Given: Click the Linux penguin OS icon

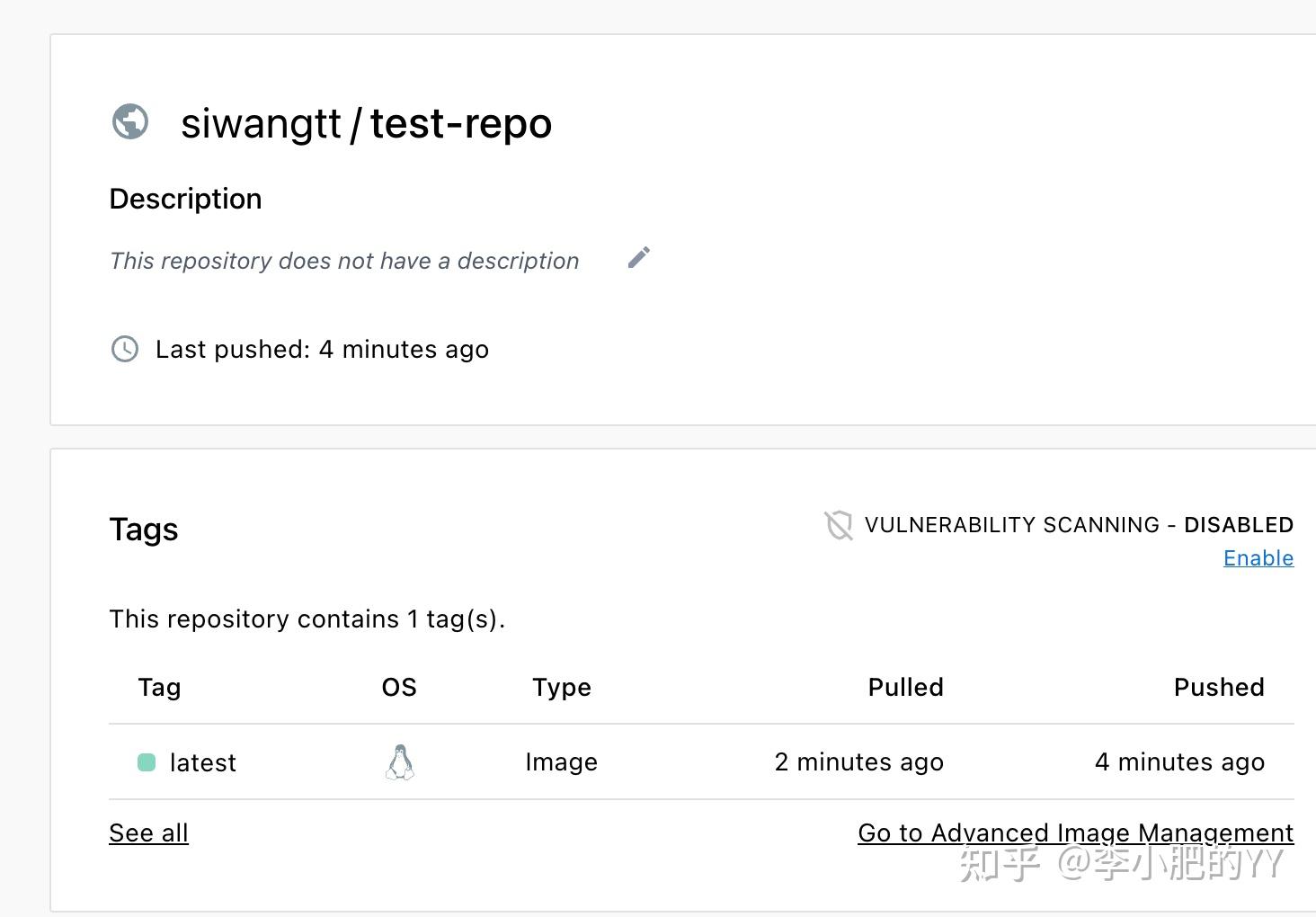Looking at the screenshot, I should 400,762.
